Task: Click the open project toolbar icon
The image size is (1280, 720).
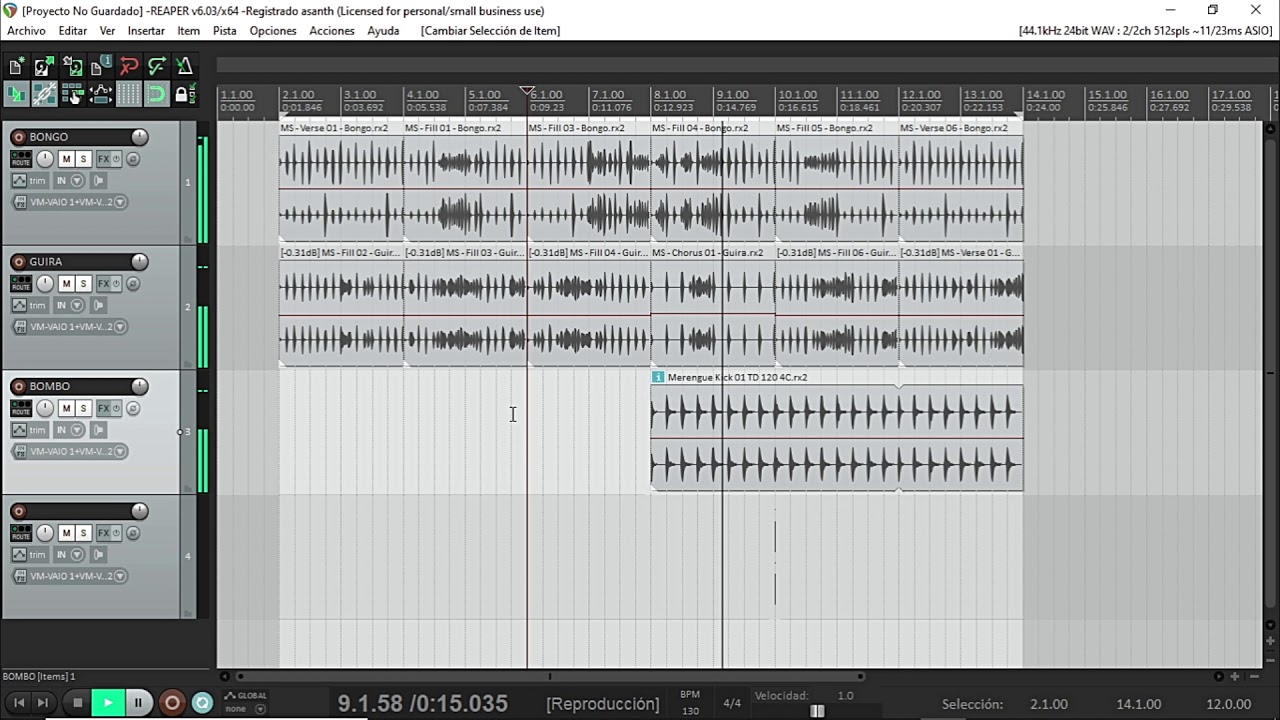Action: coord(44,67)
